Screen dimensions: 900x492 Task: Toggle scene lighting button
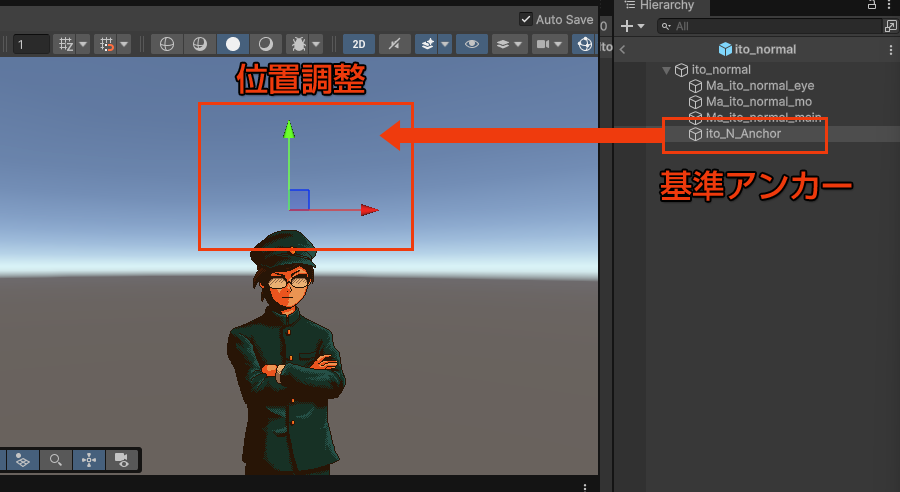[394, 44]
